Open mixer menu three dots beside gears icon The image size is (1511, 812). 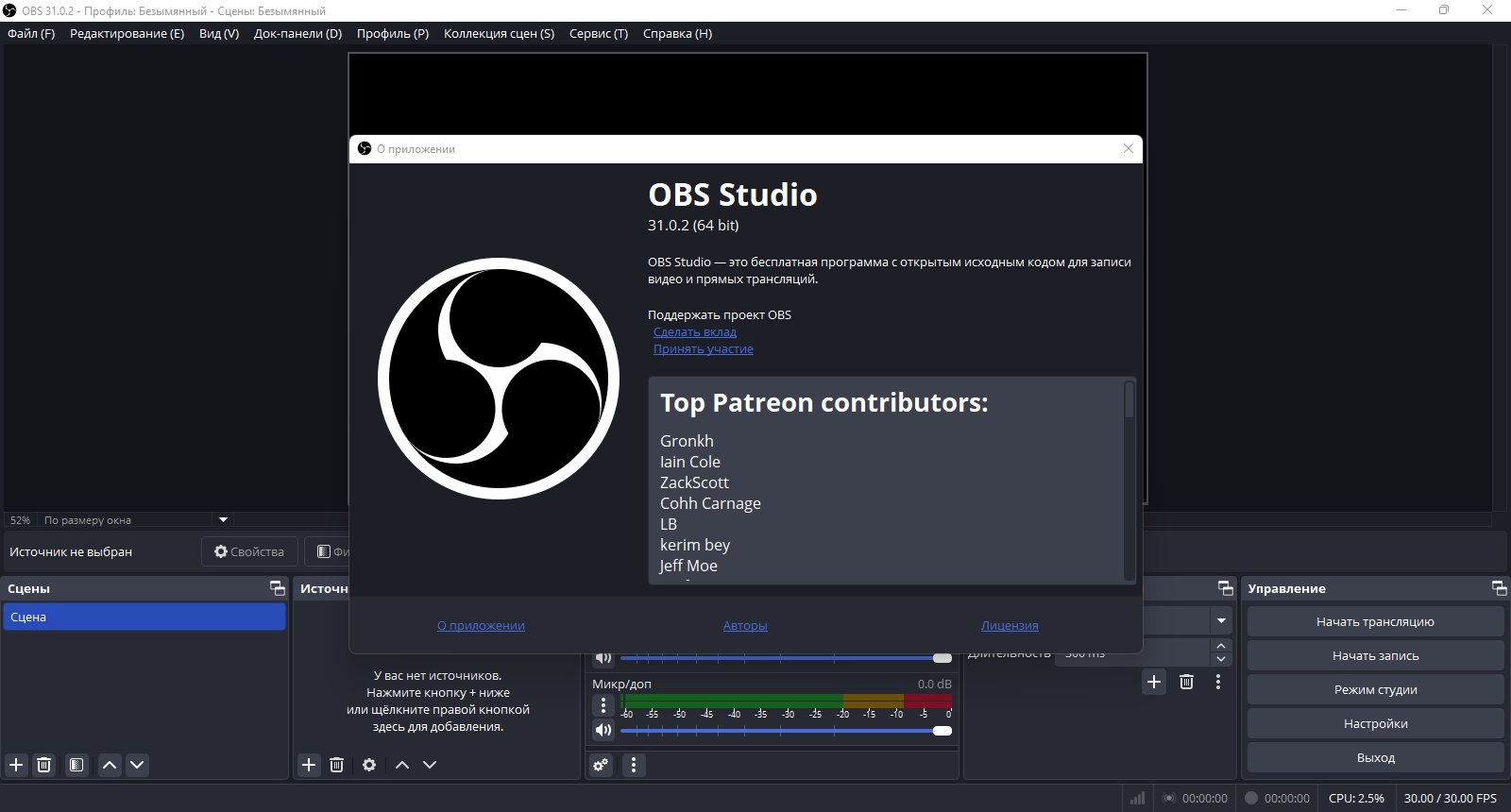[634, 765]
